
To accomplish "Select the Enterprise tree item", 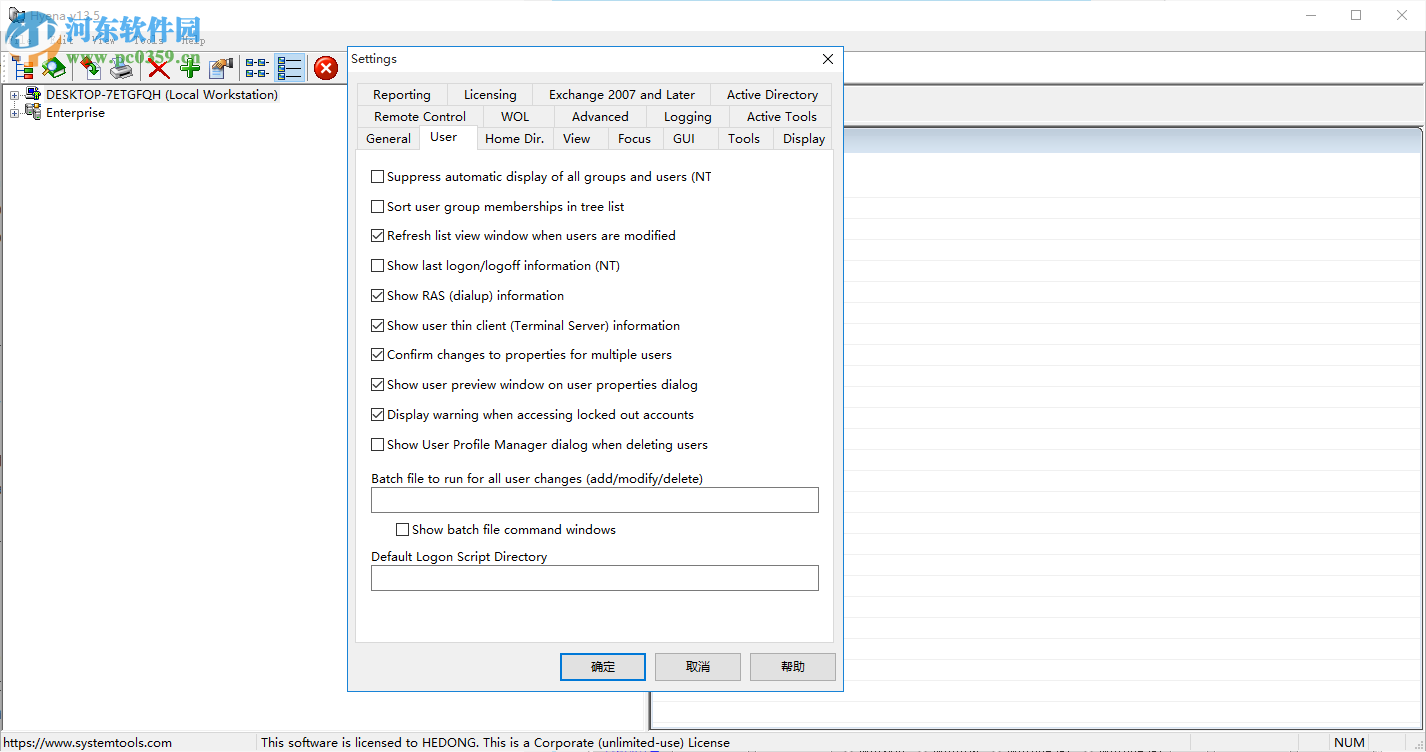I will pos(75,113).
